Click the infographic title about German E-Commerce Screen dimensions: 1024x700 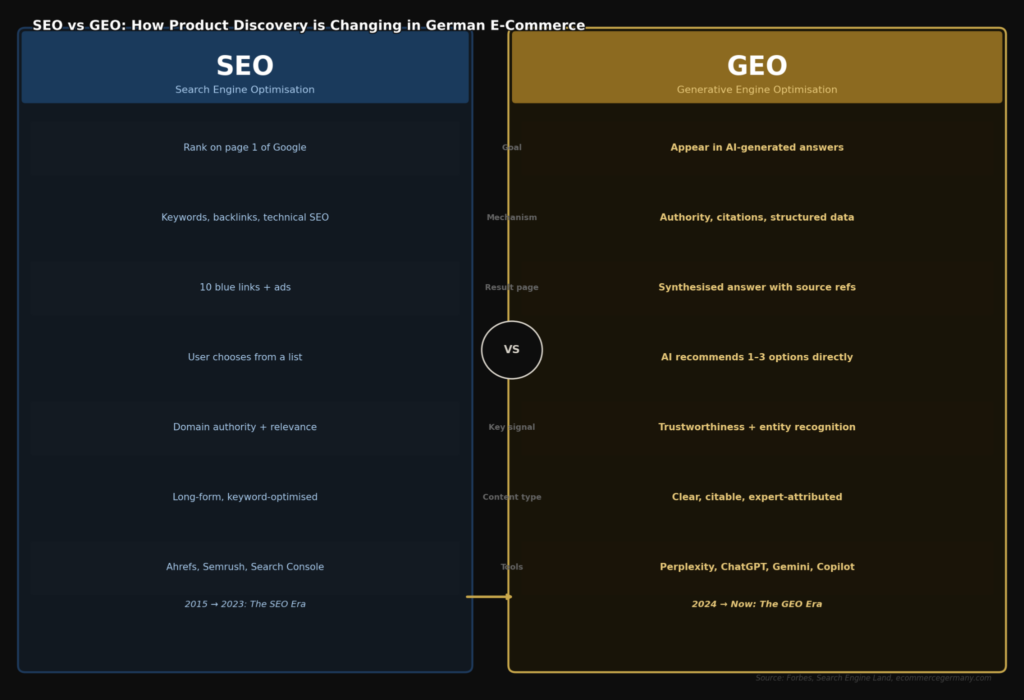coord(309,26)
